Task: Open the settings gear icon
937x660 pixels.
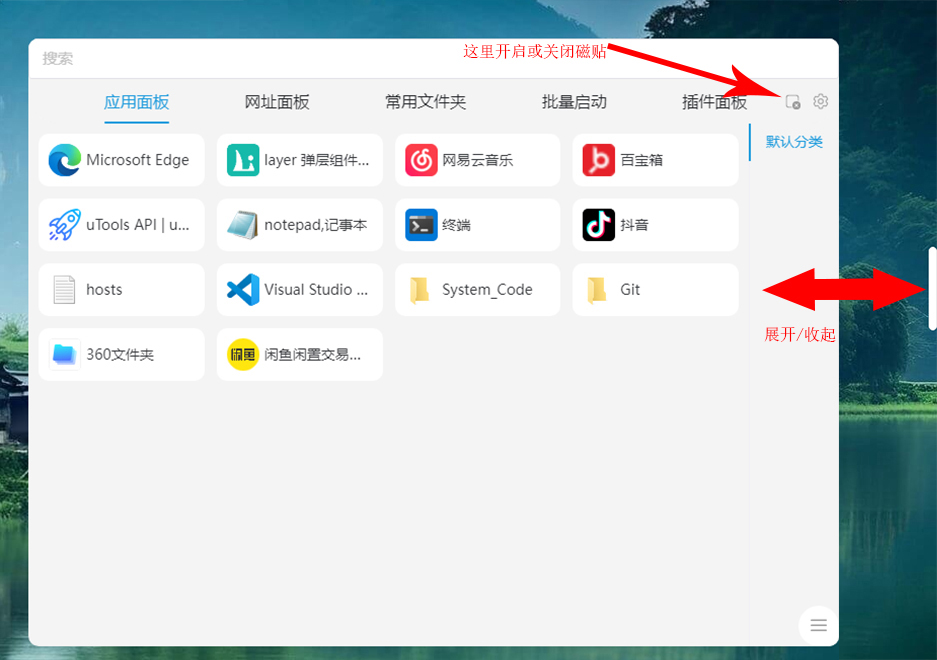Action: (x=820, y=102)
